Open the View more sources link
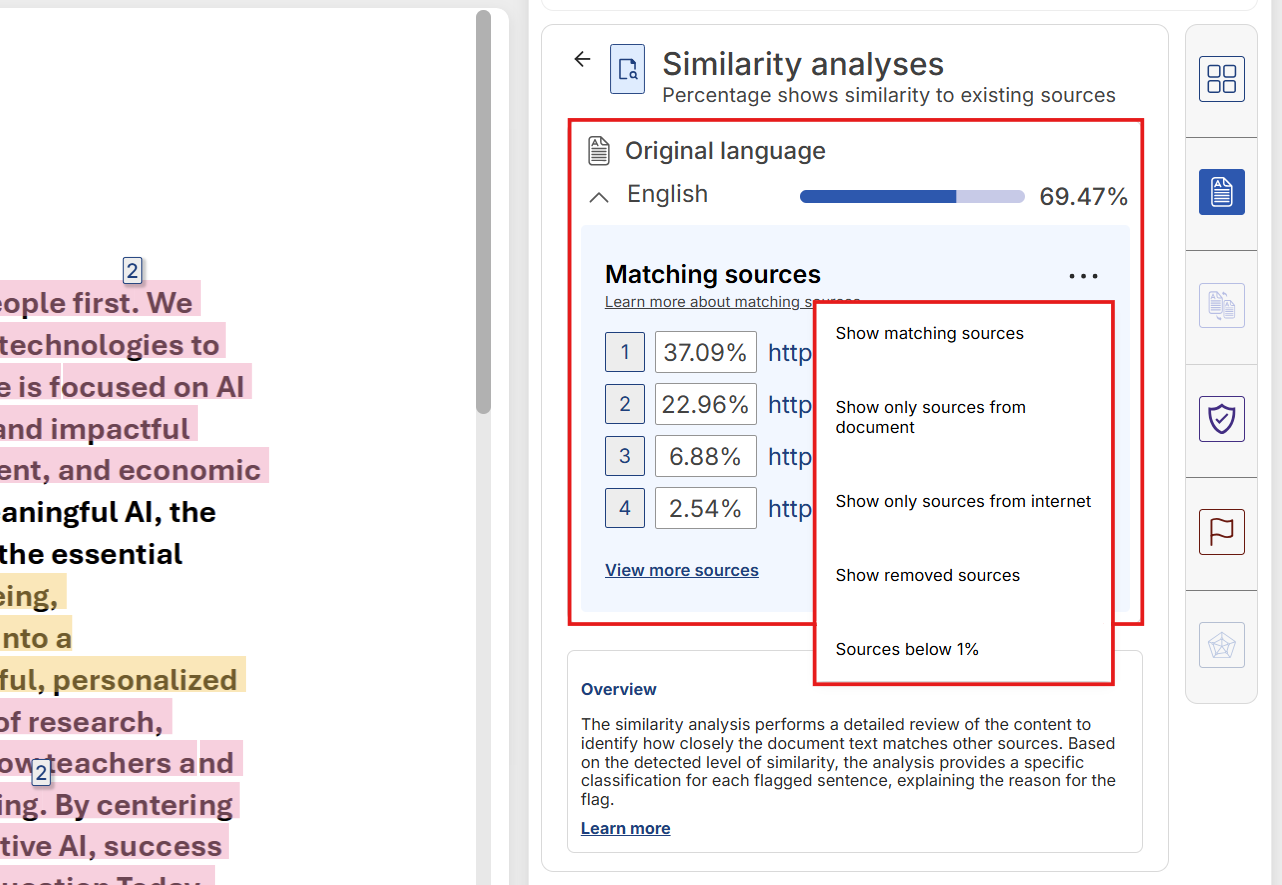This screenshot has height=885, width=1282. click(x=681, y=570)
